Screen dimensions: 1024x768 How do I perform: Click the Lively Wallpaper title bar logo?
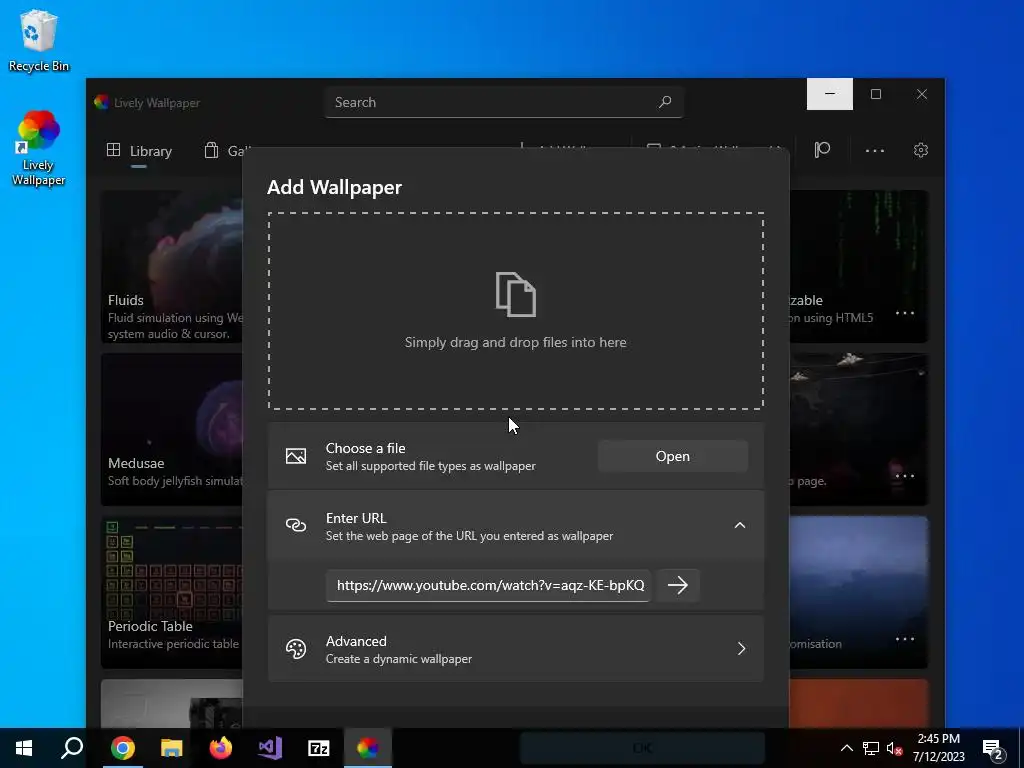coord(101,102)
